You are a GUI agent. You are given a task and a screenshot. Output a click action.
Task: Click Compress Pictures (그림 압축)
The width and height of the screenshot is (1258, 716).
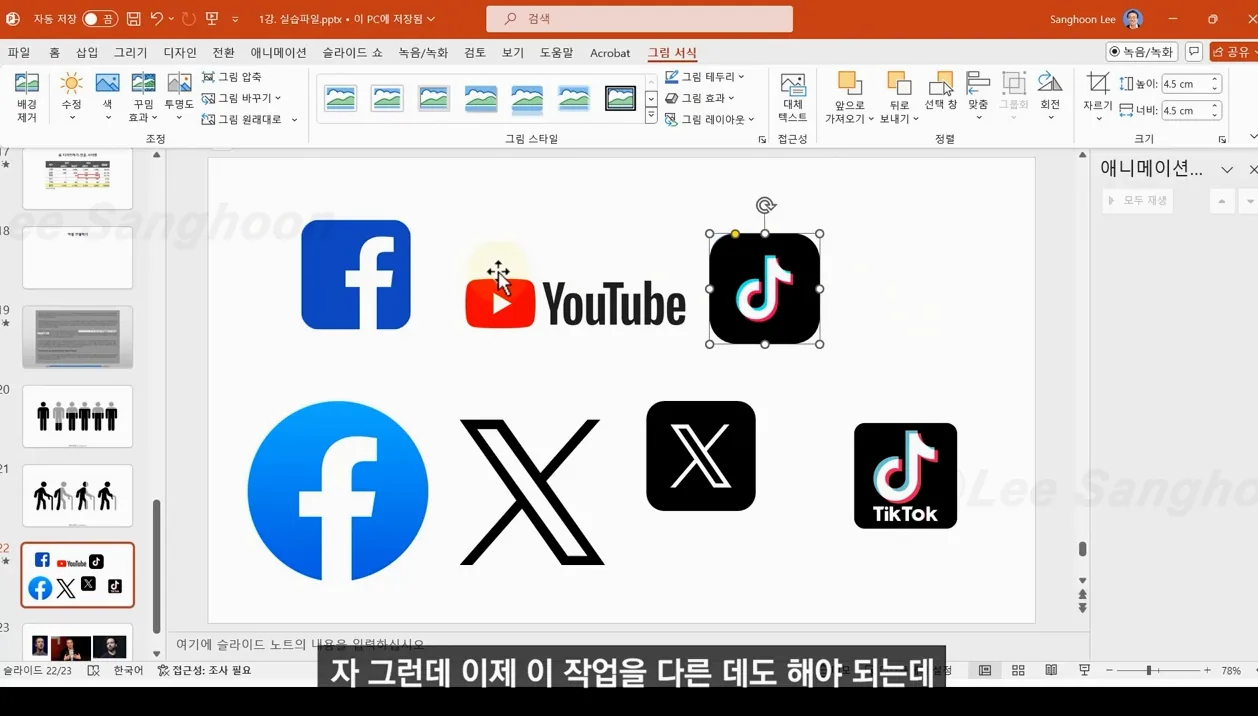(x=232, y=77)
